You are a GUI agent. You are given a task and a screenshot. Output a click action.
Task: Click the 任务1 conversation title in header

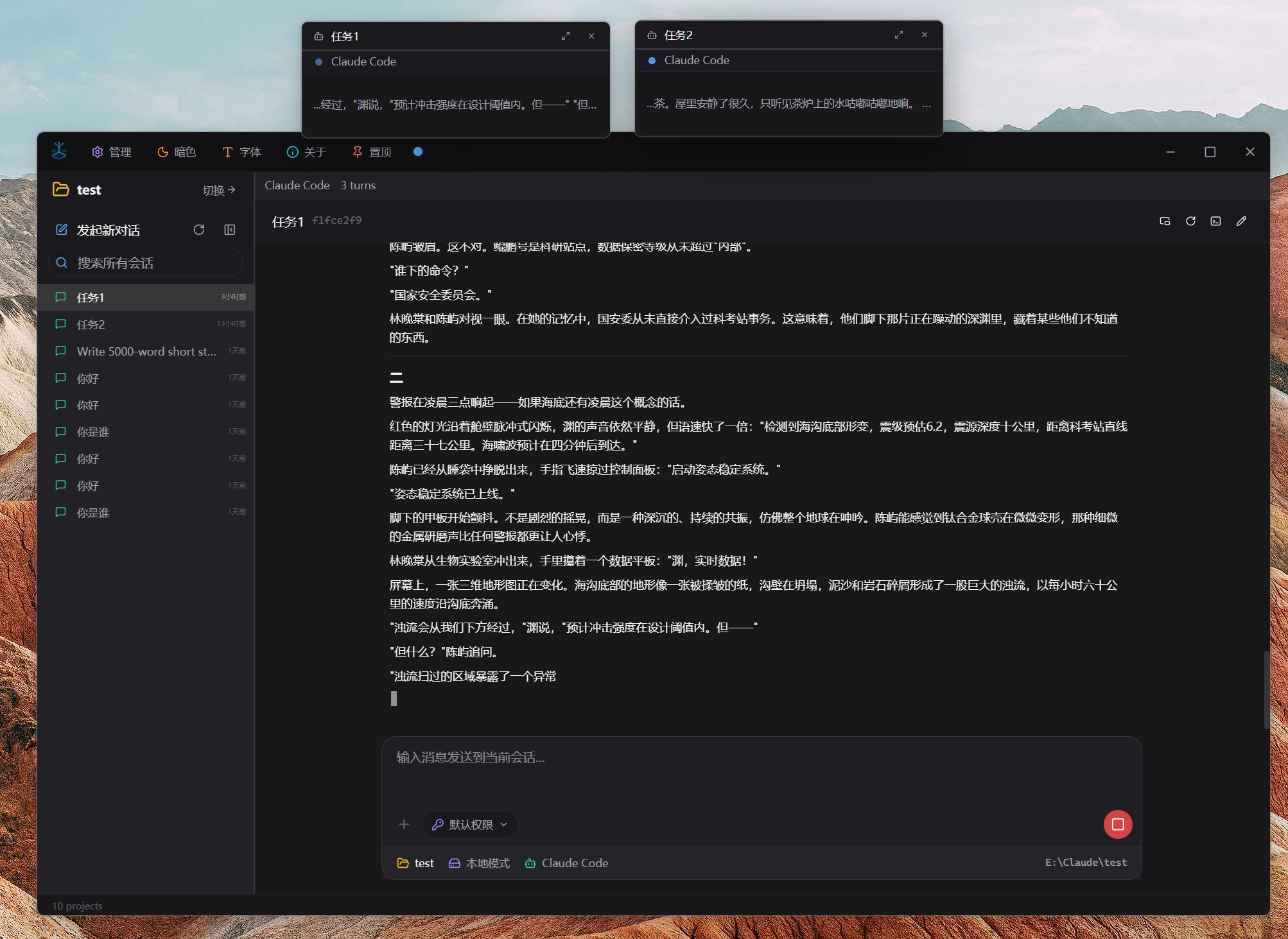[x=288, y=222]
